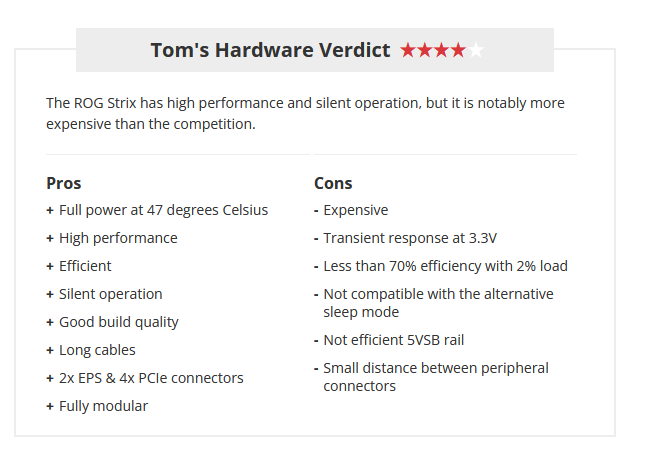The height and width of the screenshot is (460, 660).
Task: Click '2x EPS & 4x PCIe connectors'
Action: [x=151, y=378]
